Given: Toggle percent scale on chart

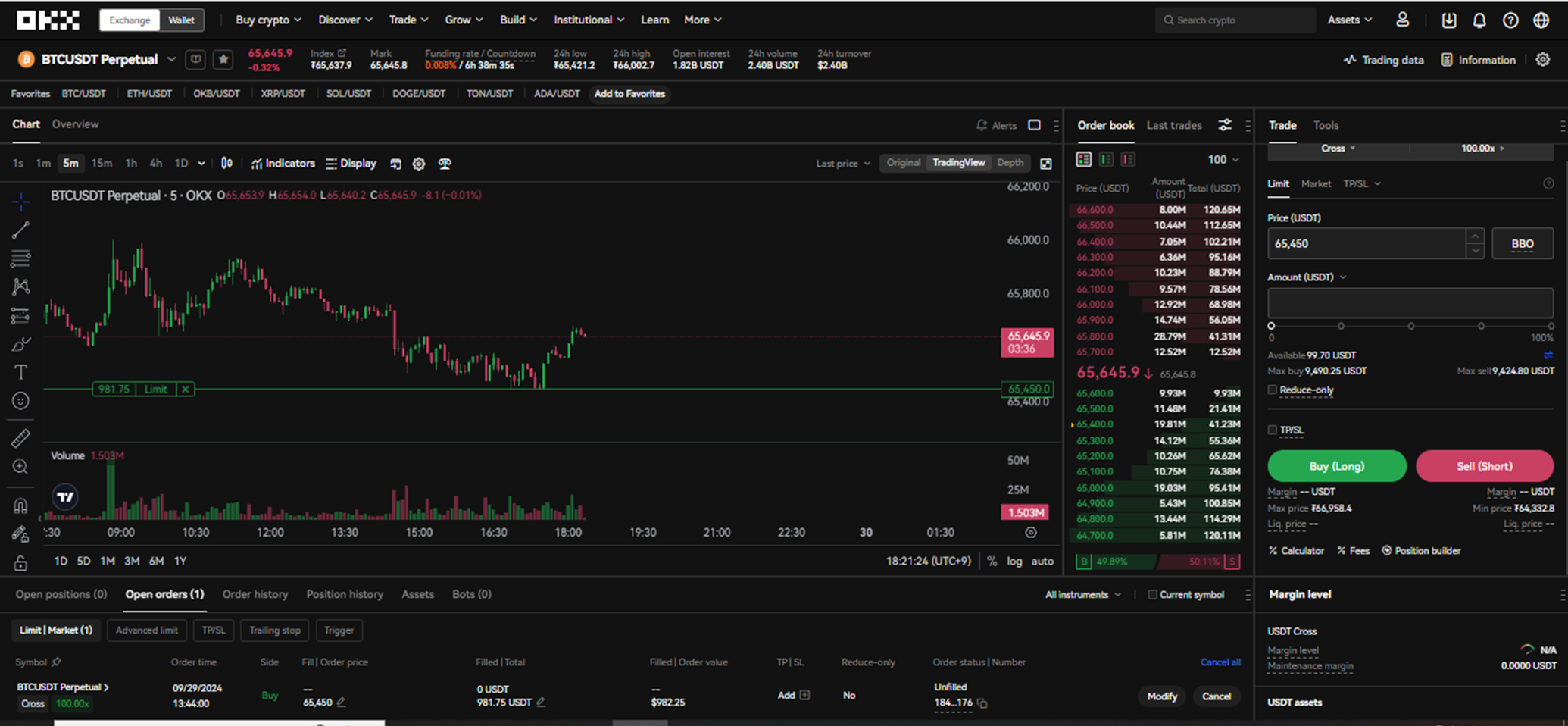Looking at the screenshot, I should tap(992, 562).
